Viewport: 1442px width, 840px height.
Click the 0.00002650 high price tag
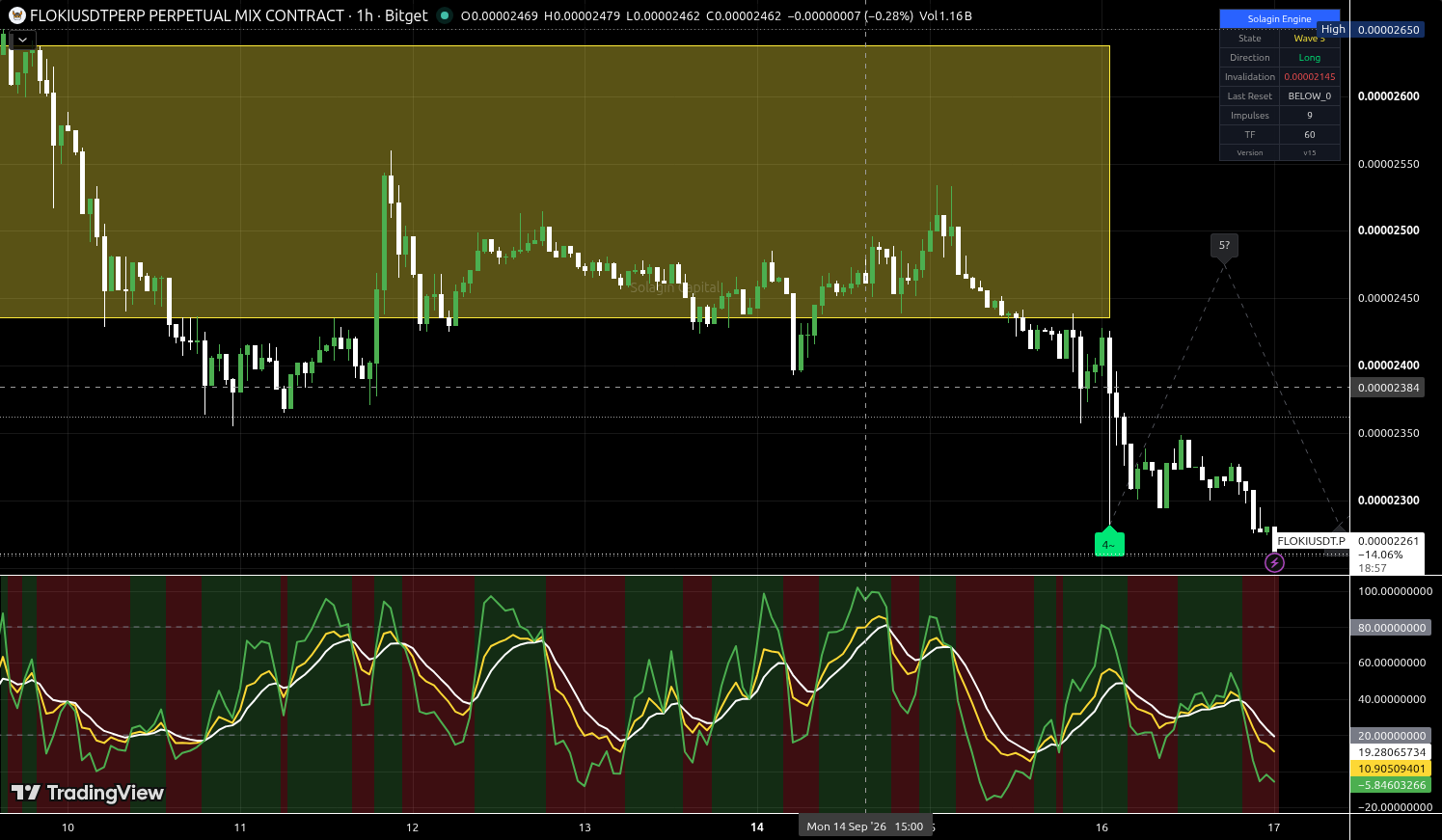(x=1389, y=30)
